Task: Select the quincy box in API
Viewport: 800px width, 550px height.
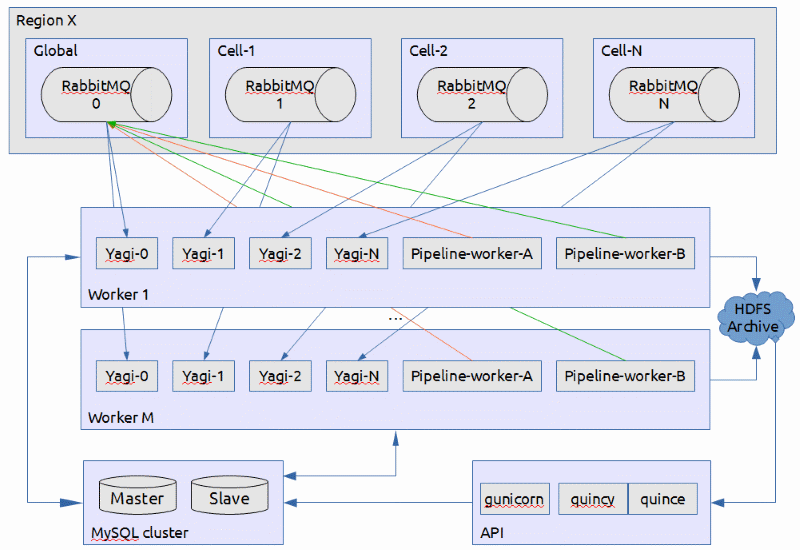Action: pos(593,498)
